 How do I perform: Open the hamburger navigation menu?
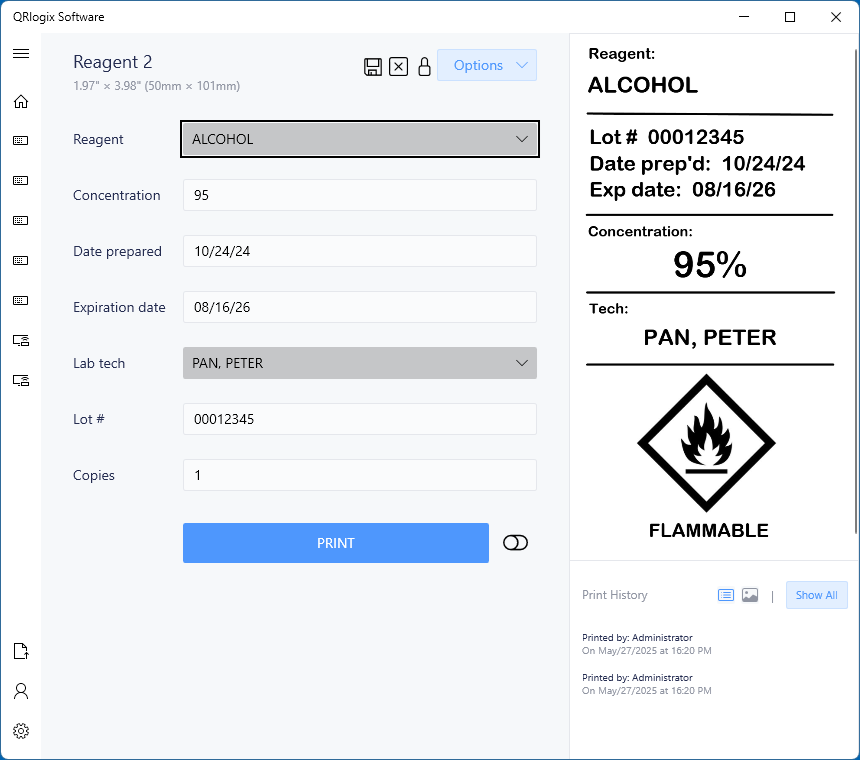(x=21, y=53)
